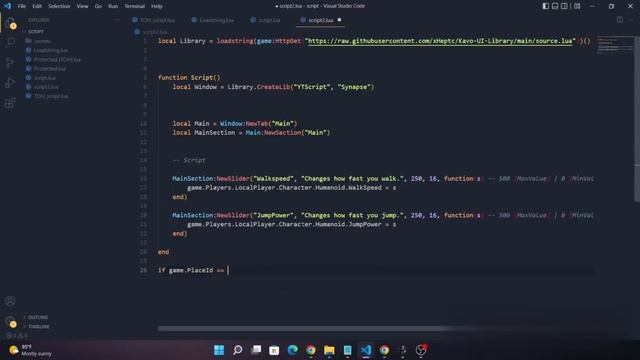Click the code minimap preview
Viewport: 640px width, 360px height.
pos(614,46)
